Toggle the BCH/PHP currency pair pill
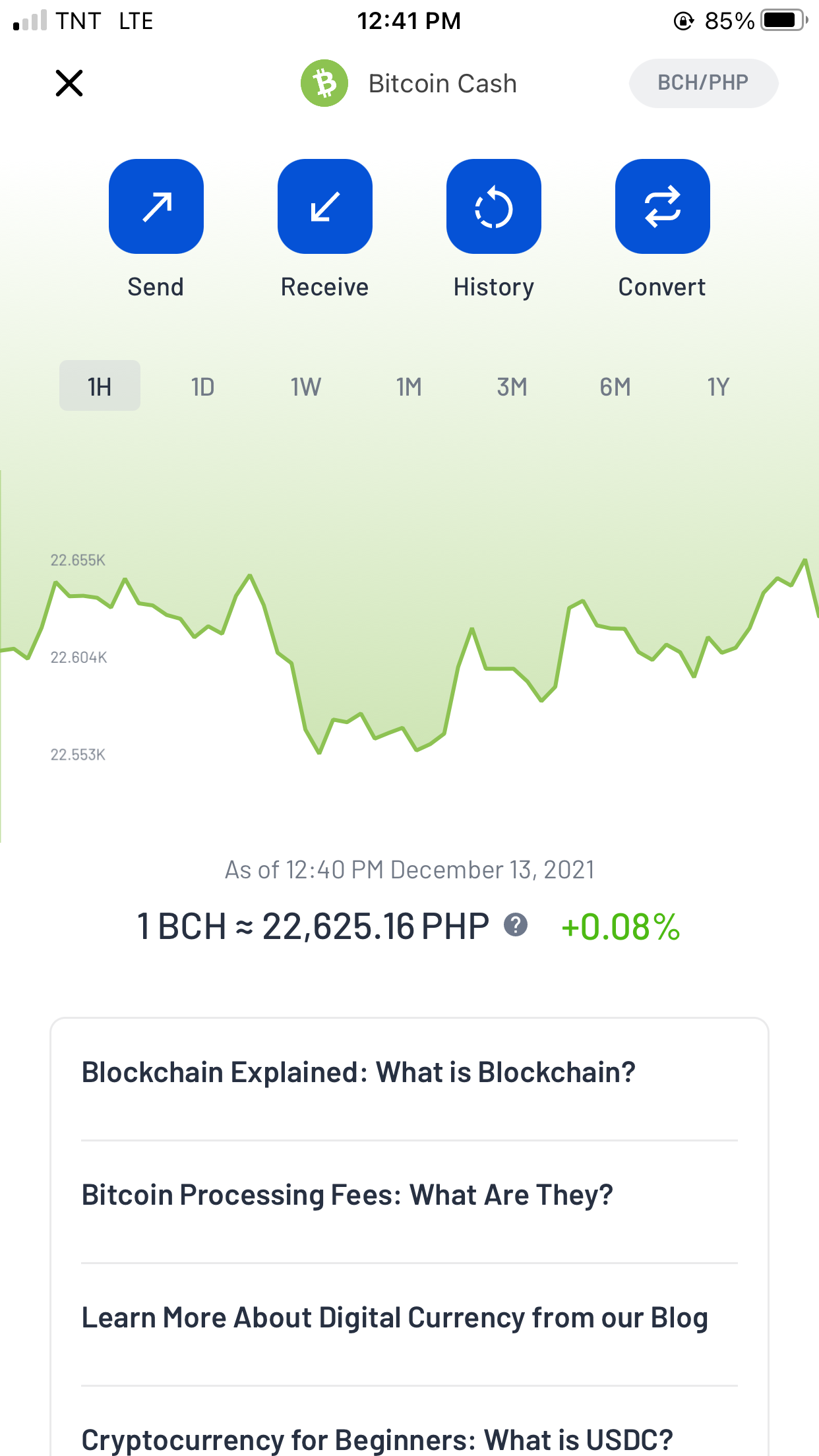Viewport: 819px width, 1456px height. pos(704,83)
